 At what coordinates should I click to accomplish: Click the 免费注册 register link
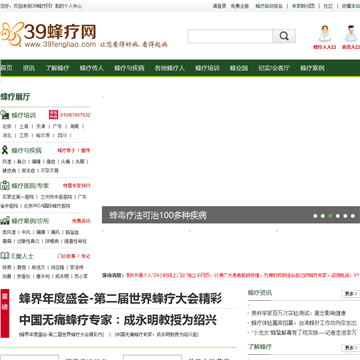[x=240, y=6]
